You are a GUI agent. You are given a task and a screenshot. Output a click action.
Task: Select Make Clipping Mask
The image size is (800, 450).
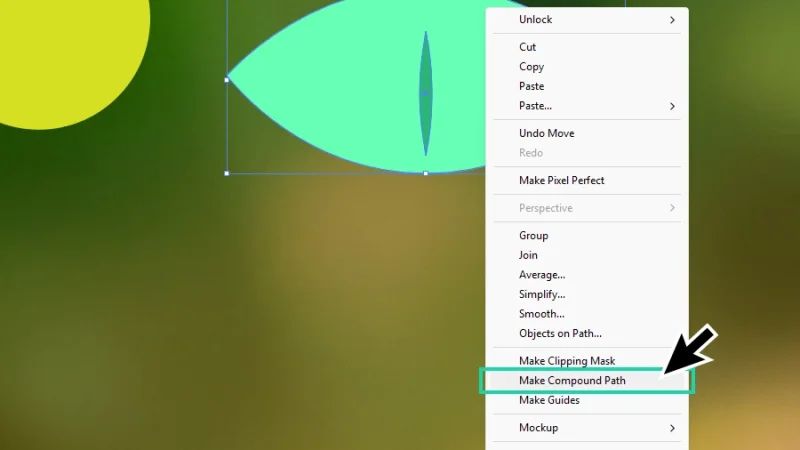click(566, 361)
